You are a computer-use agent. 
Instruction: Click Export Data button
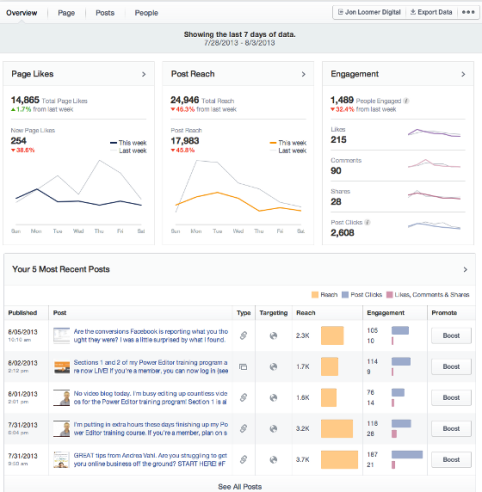pos(431,12)
